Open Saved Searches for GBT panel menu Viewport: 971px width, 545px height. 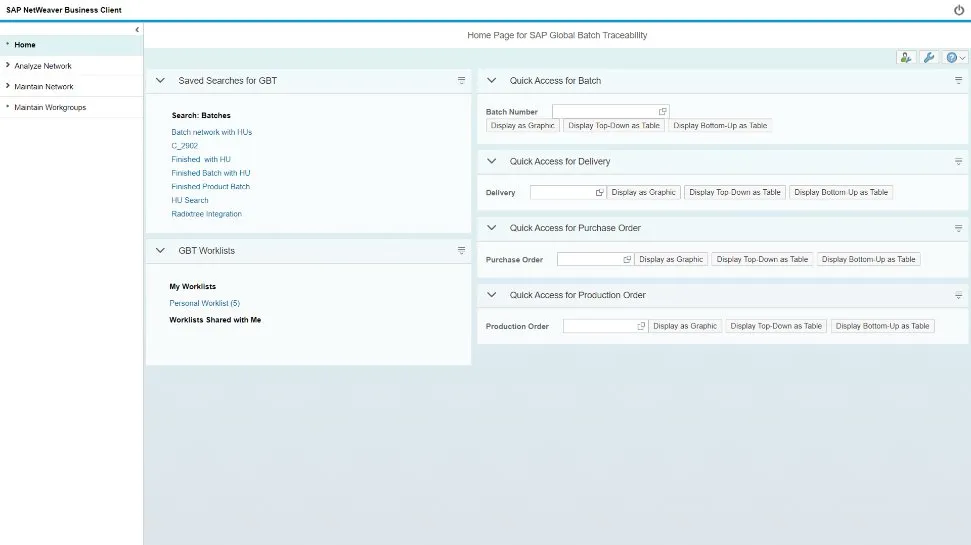[x=461, y=80]
